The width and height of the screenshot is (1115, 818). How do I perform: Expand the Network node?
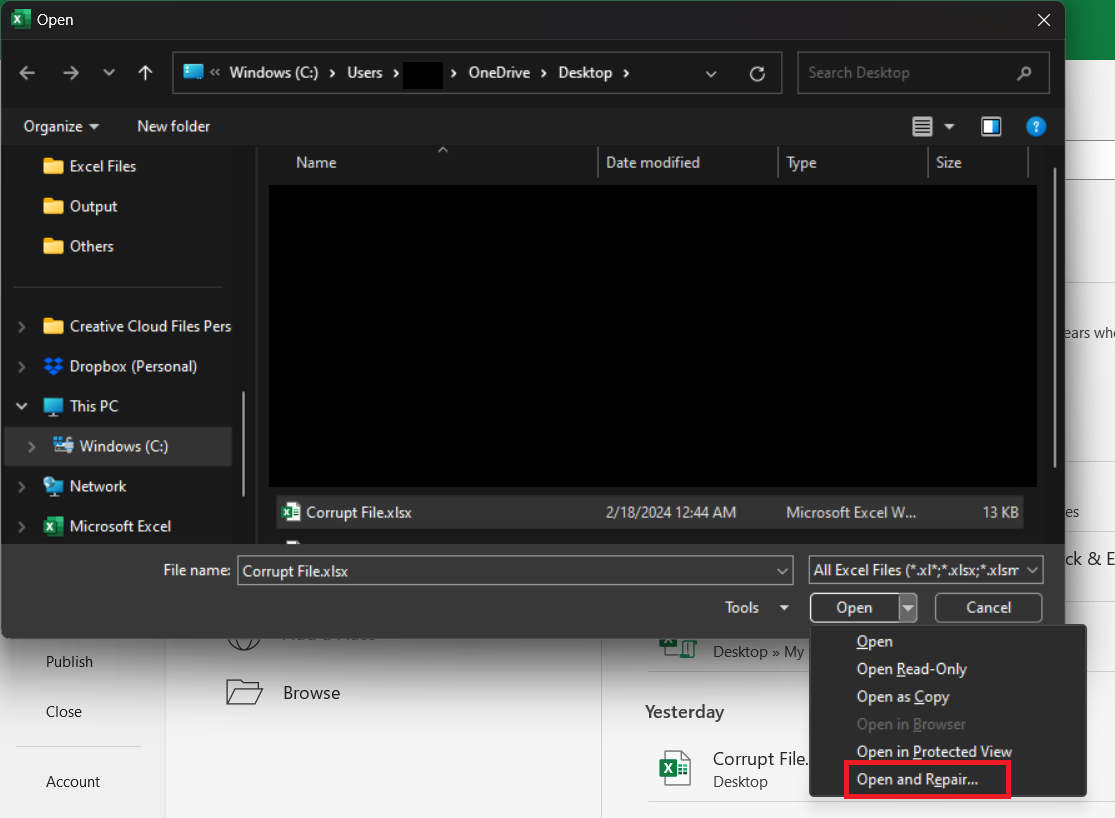21,487
